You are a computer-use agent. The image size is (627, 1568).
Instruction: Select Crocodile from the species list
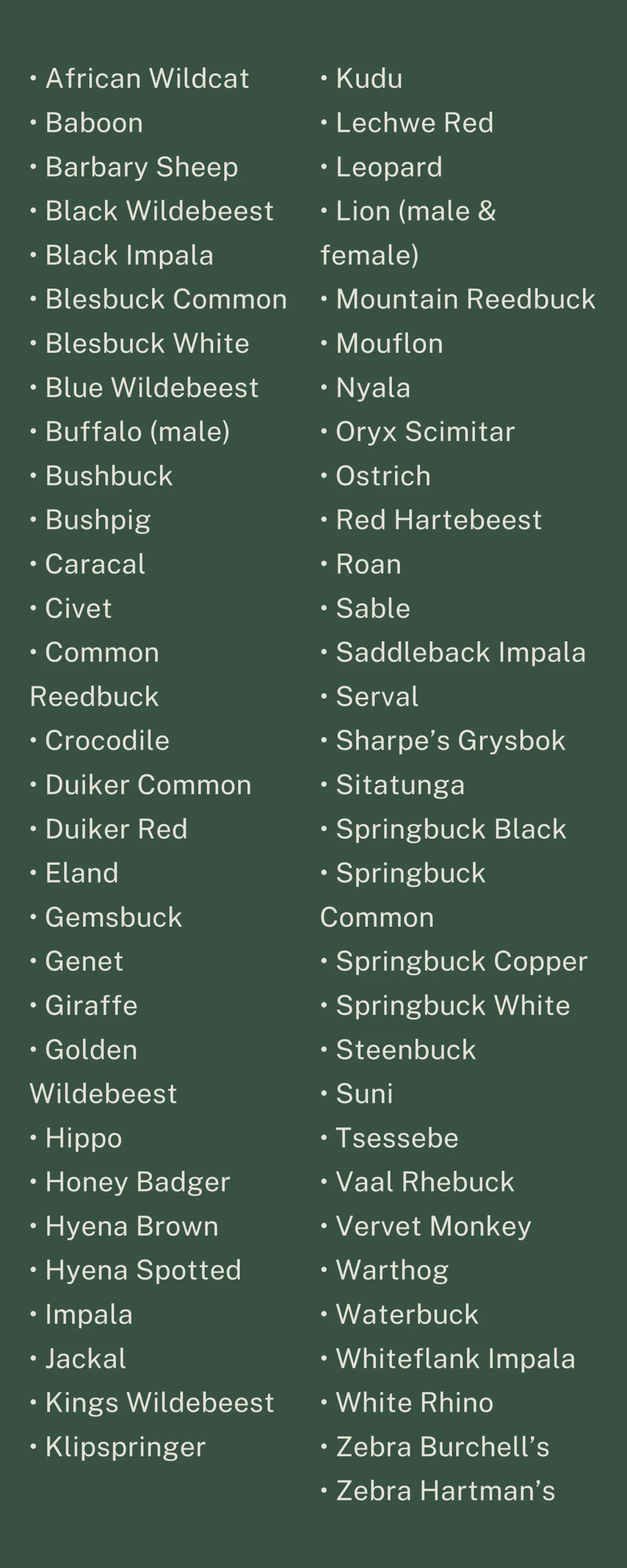click(107, 741)
